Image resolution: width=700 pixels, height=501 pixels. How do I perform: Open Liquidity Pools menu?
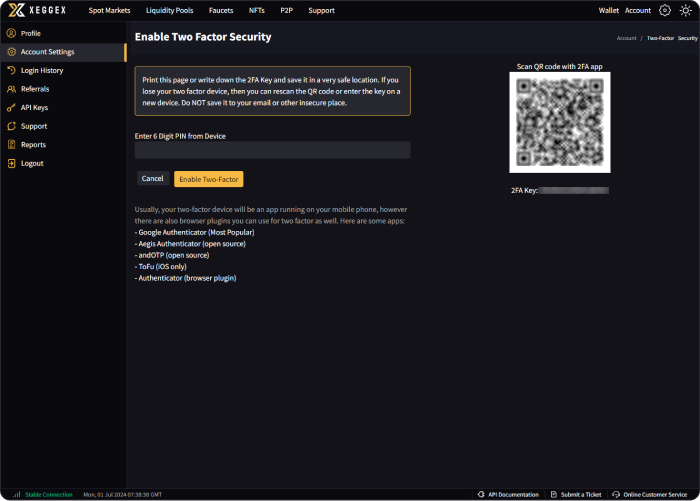[x=170, y=10]
